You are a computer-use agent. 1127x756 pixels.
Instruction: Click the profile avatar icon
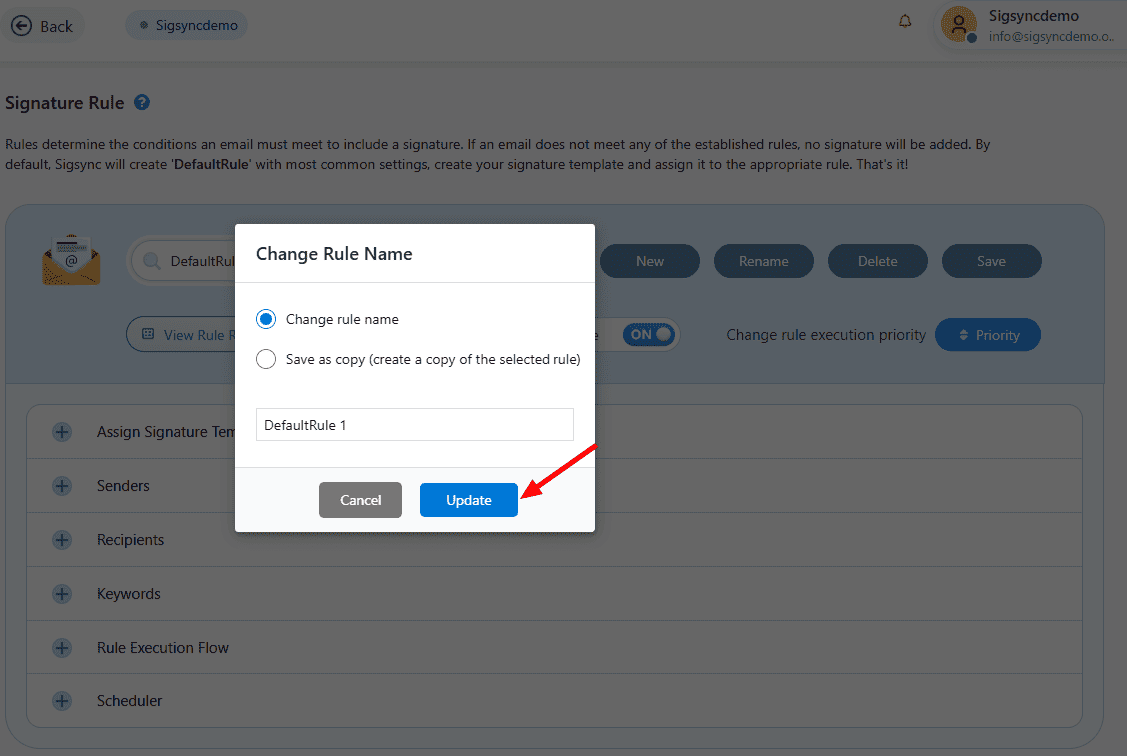click(x=957, y=25)
